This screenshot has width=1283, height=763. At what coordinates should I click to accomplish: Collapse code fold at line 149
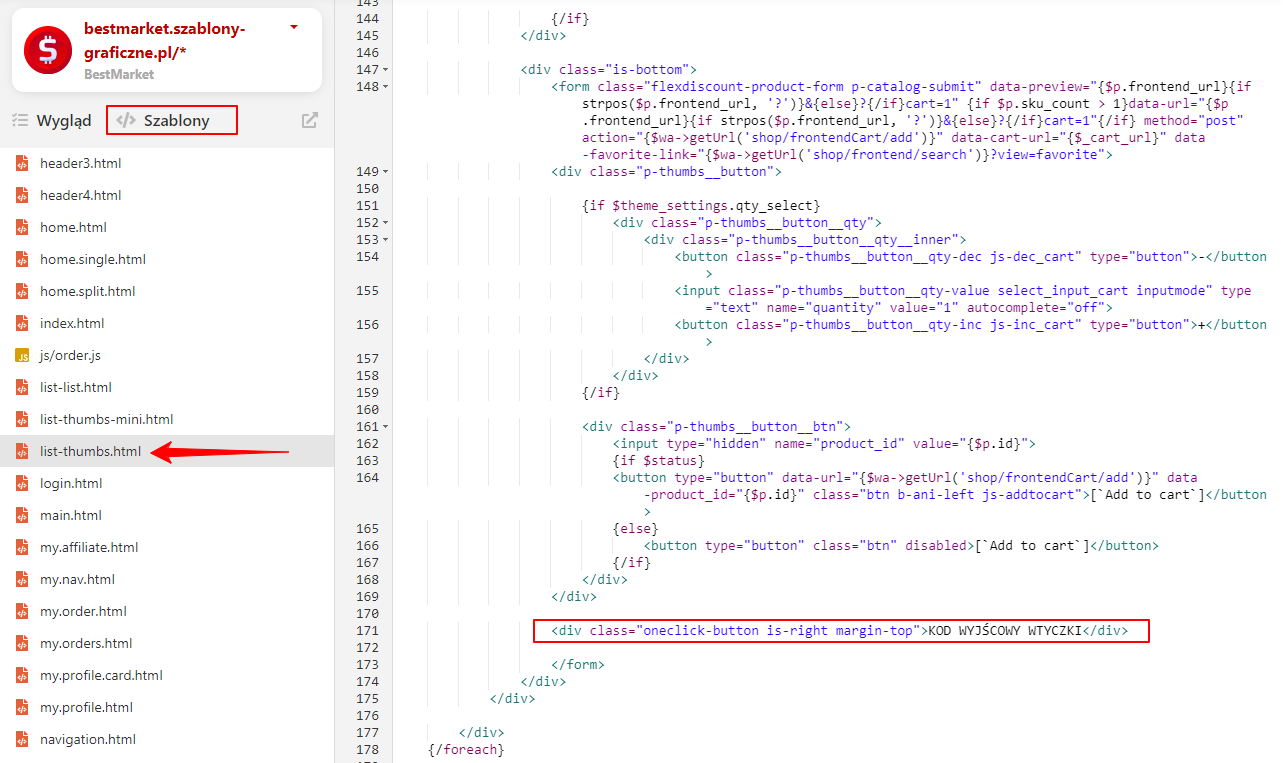click(385, 172)
